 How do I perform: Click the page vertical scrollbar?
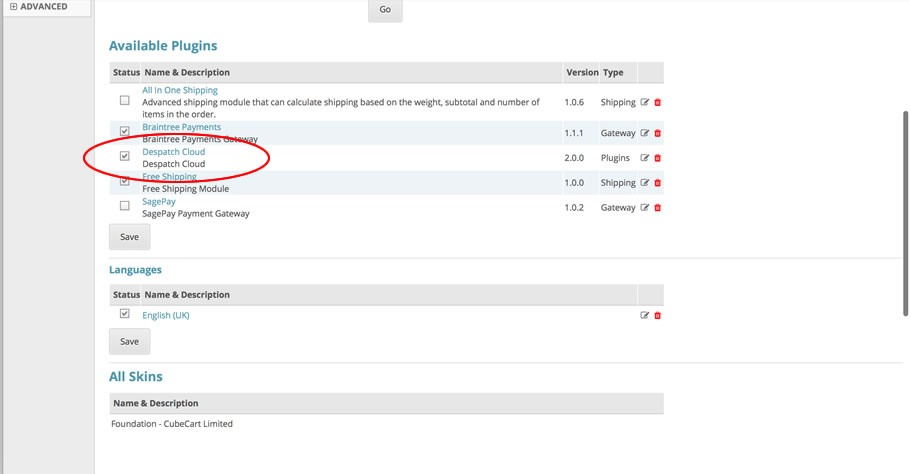point(905,214)
